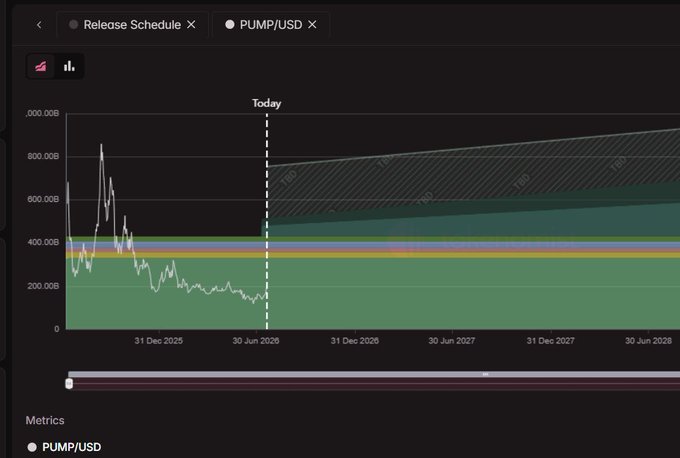The height and width of the screenshot is (458, 680).
Task: Click the 30 Jun 2026 axis label
Action: tap(256, 341)
